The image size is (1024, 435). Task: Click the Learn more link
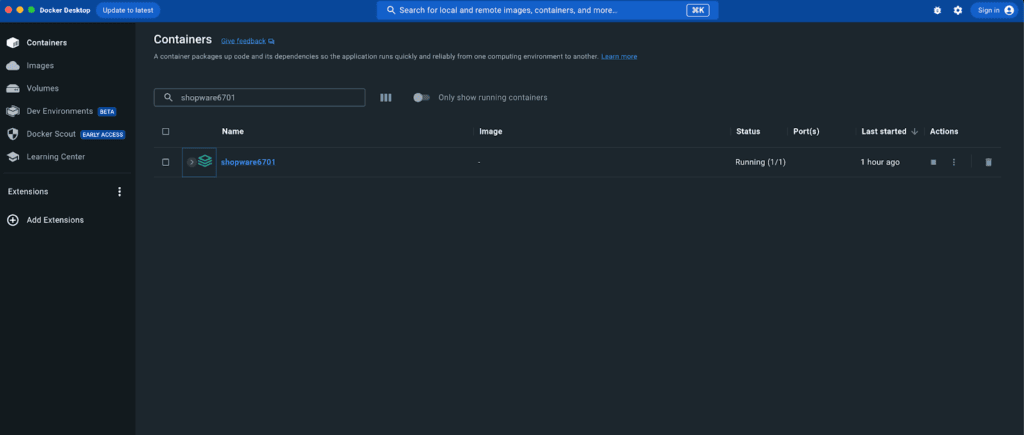pos(619,57)
